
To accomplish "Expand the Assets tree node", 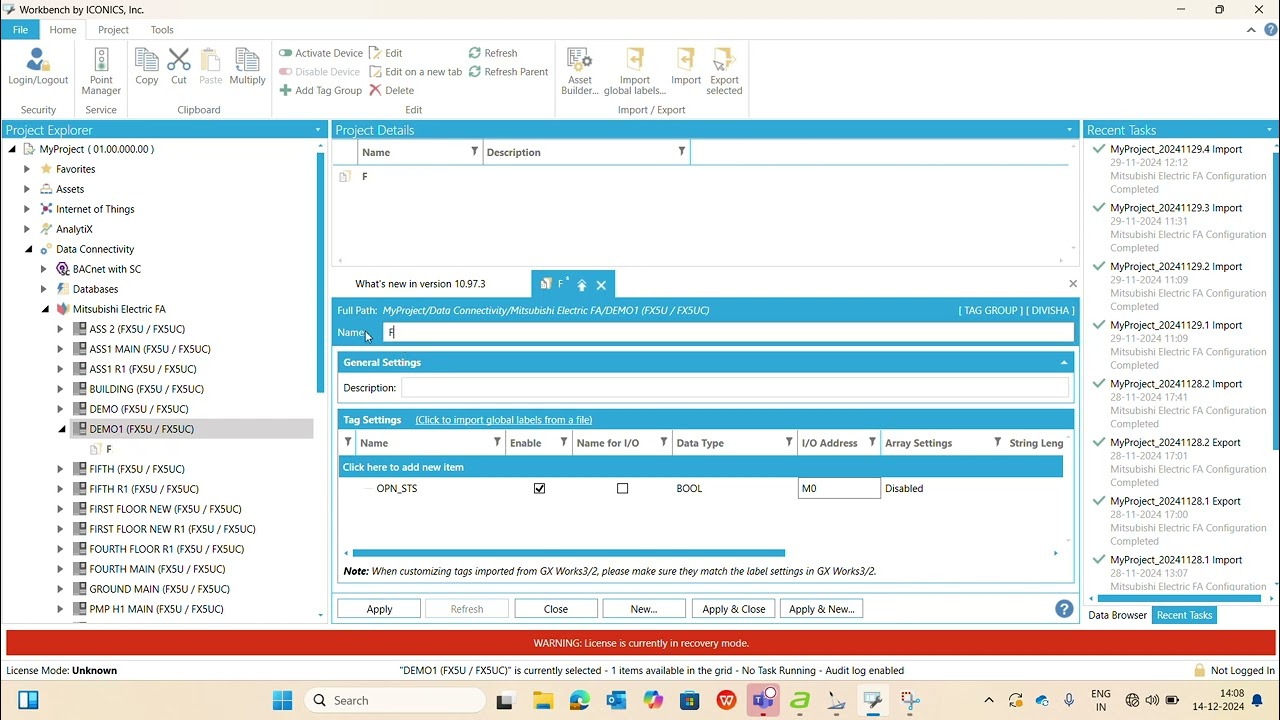I will click(27, 189).
